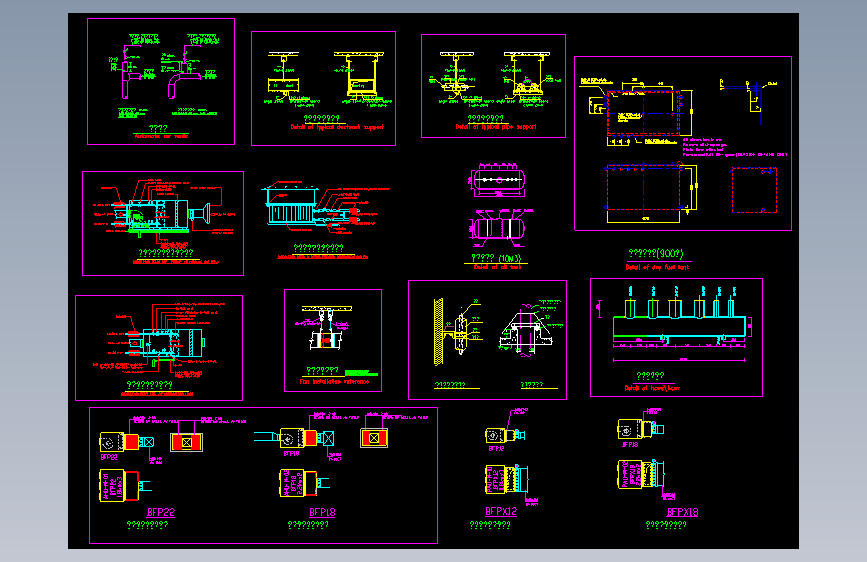Select the Automatic air vents detail frame

click(x=161, y=81)
